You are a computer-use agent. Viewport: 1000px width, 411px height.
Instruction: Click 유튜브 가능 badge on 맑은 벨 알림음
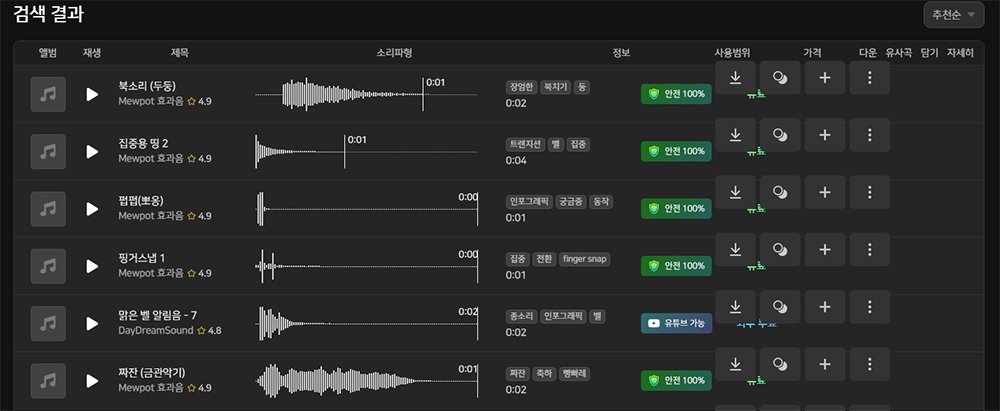(676, 324)
